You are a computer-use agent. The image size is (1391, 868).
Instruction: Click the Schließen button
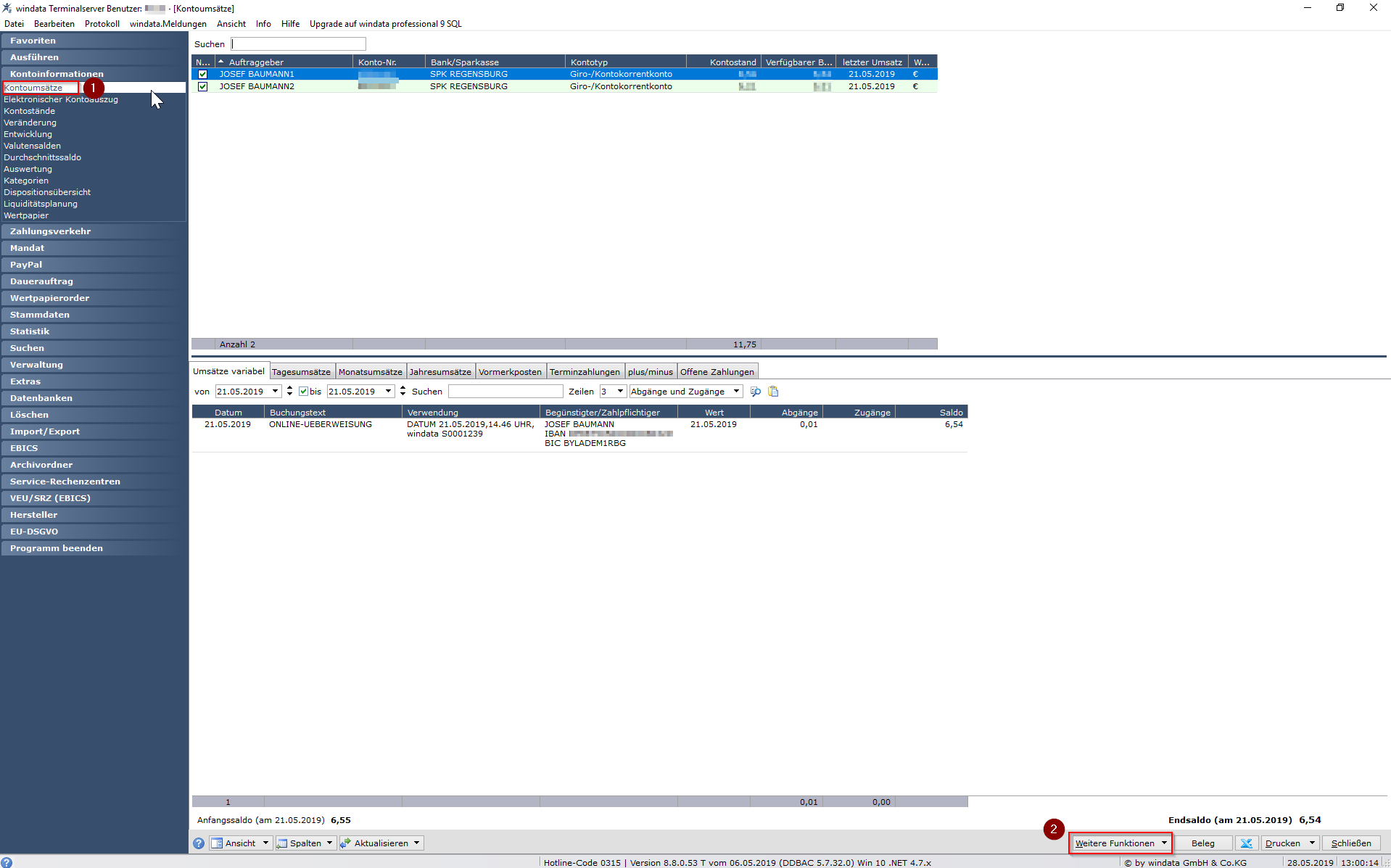click(x=1351, y=843)
